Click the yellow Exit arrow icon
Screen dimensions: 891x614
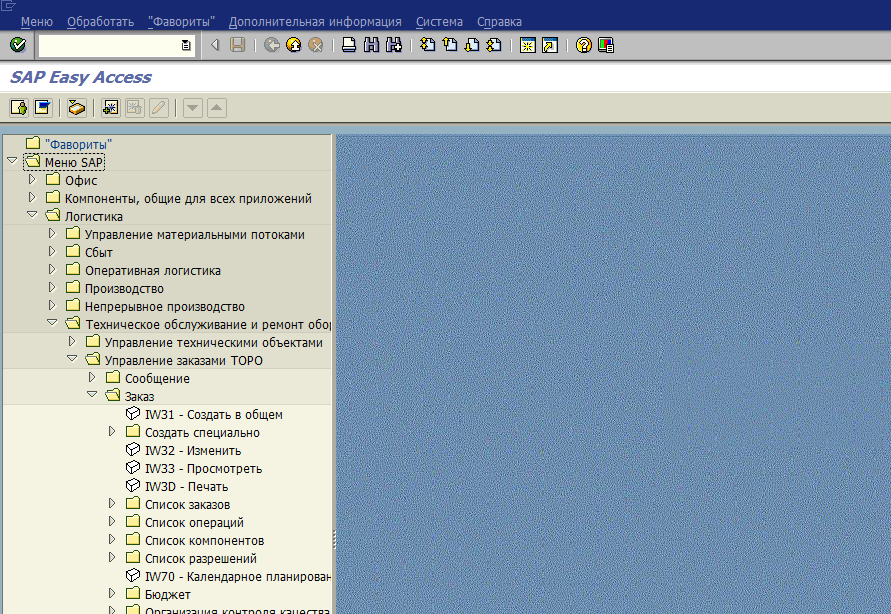click(x=294, y=45)
